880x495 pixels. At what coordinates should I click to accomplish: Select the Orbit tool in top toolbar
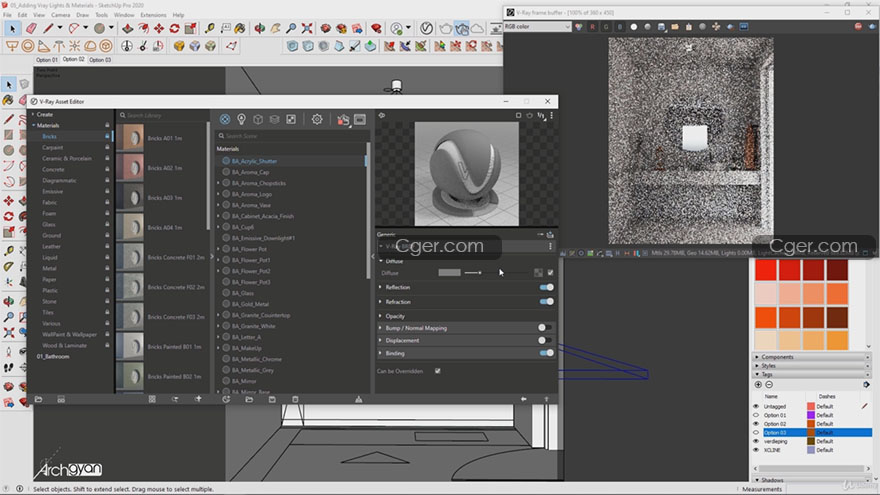pos(260,28)
